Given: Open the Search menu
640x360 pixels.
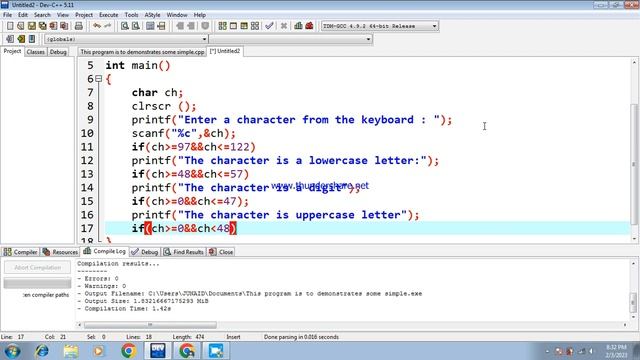Looking at the screenshot, I should point(42,15).
